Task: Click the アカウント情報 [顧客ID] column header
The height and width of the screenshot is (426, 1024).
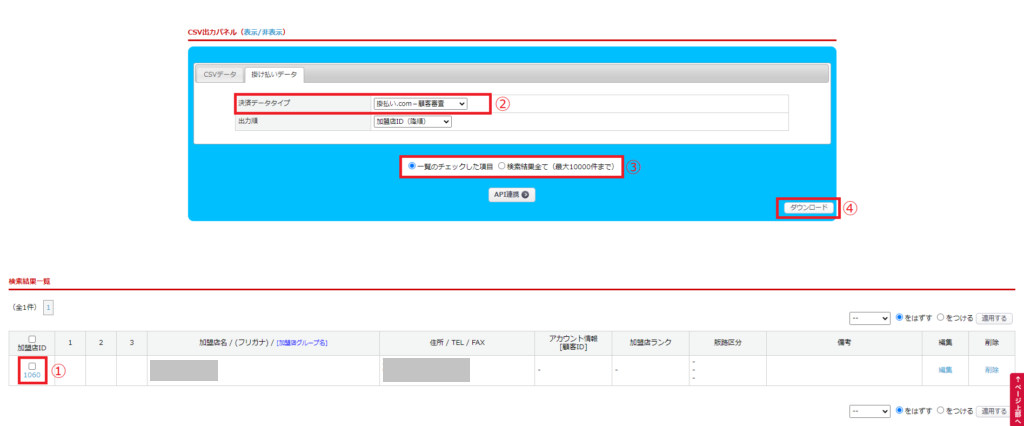Action: (571, 342)
